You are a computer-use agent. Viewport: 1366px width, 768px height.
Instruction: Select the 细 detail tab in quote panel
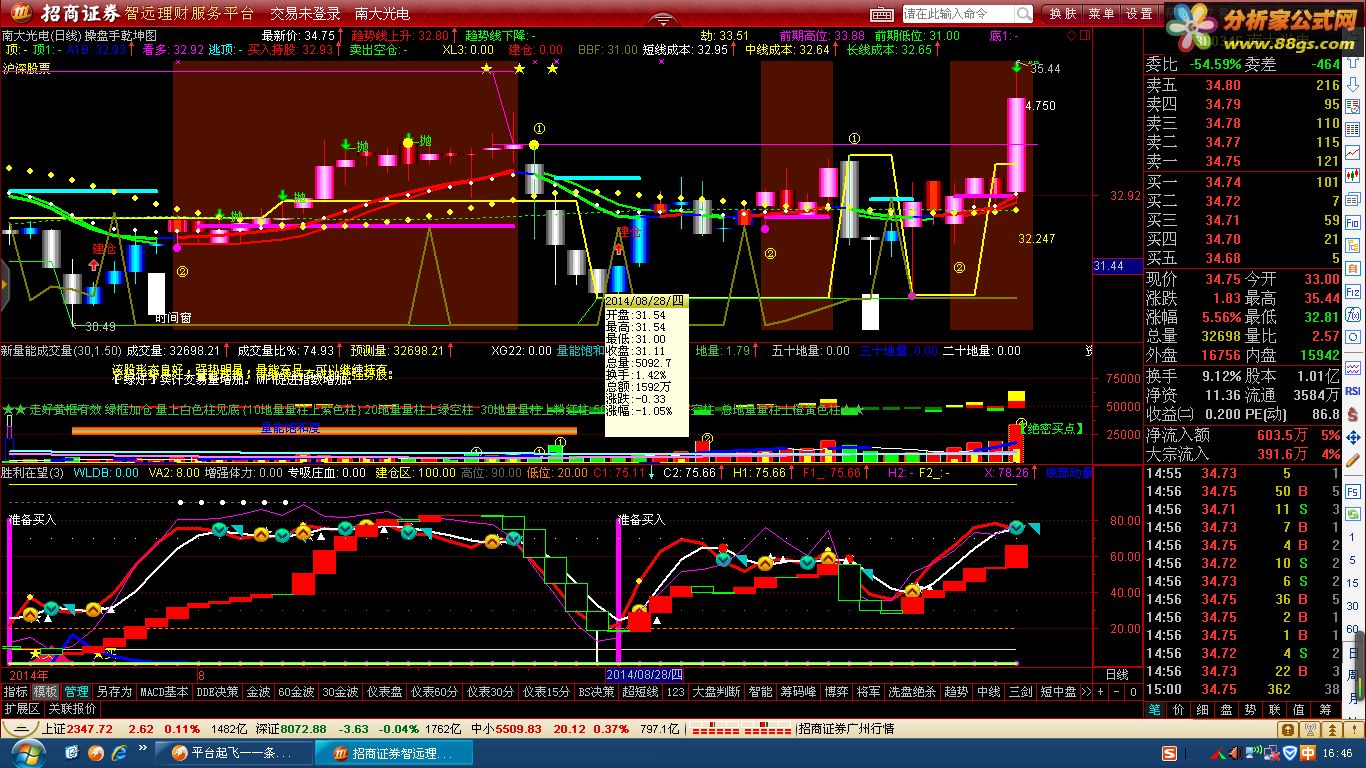(x=1203, y=709)
